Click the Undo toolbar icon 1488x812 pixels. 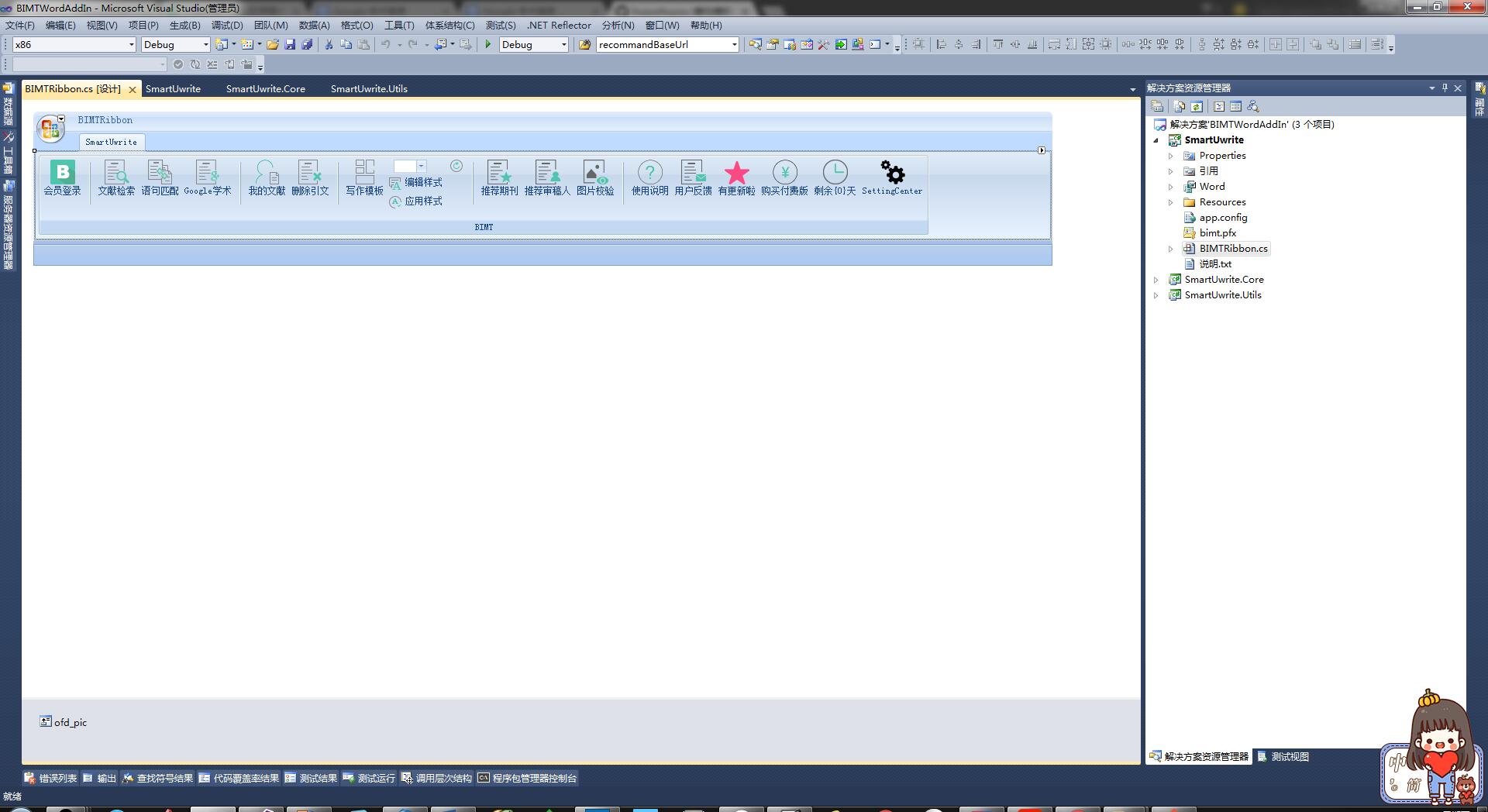tap(385, 45)
